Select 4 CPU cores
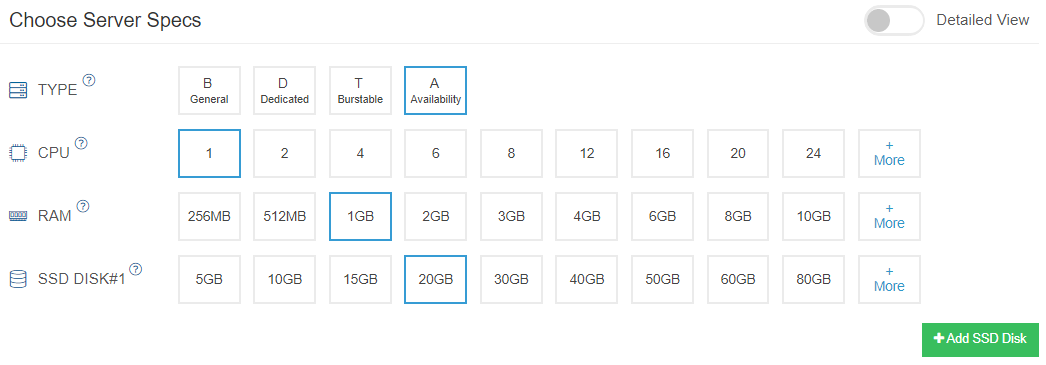This screenshot has width=1046, height=365. [360, 153]
